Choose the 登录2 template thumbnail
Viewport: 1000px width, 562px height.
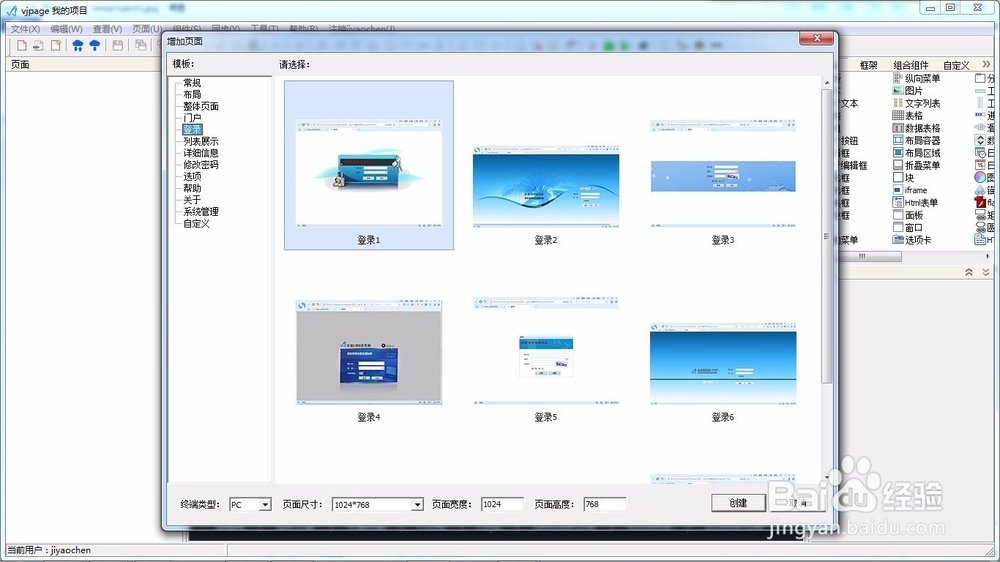[546, 185]
